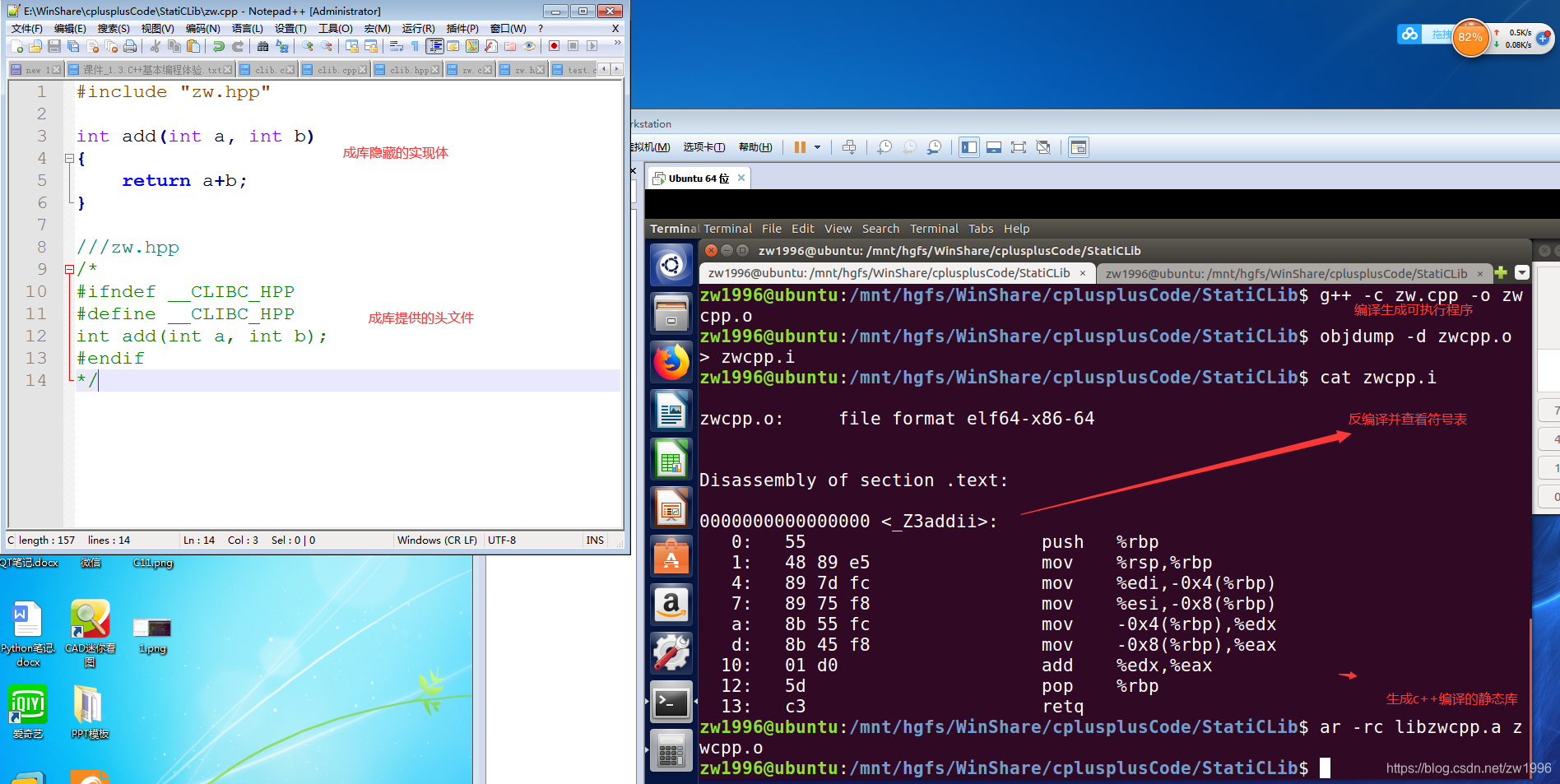1560x784 pixels.
Task: Create a new file in Notepad++
Action: [x=16, y=46]
